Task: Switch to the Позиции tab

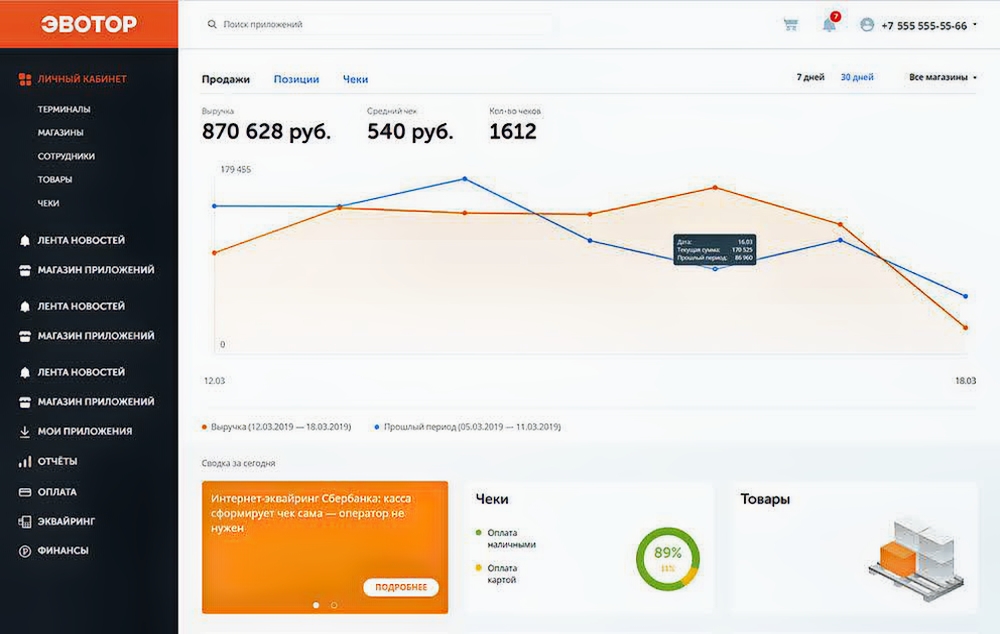Action: point(297,79)
